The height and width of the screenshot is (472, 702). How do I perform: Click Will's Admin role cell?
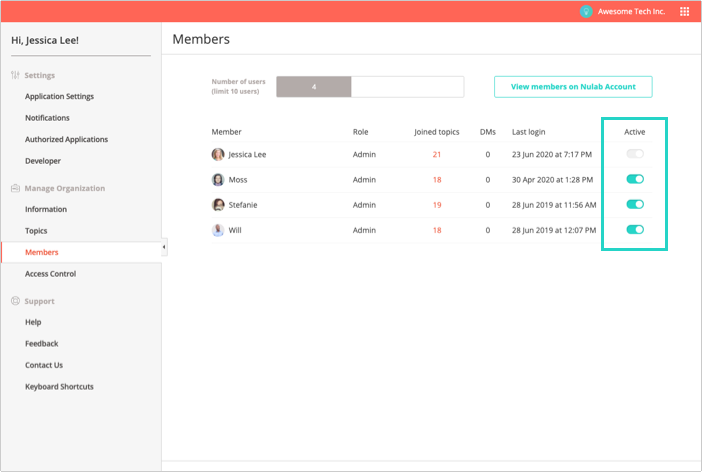(364, 230)
